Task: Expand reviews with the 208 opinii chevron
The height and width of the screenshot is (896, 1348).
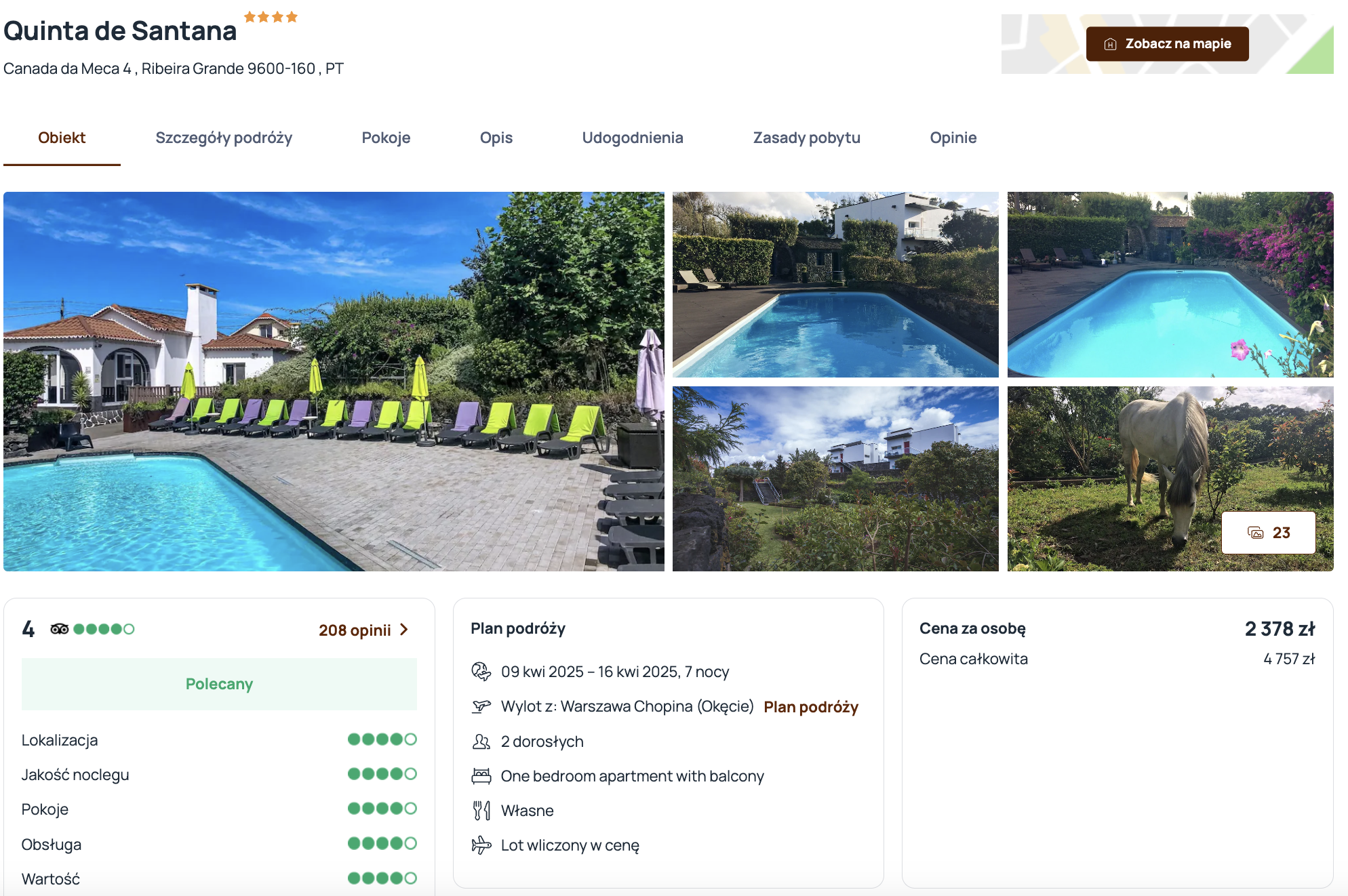Action: pos(405,630)
